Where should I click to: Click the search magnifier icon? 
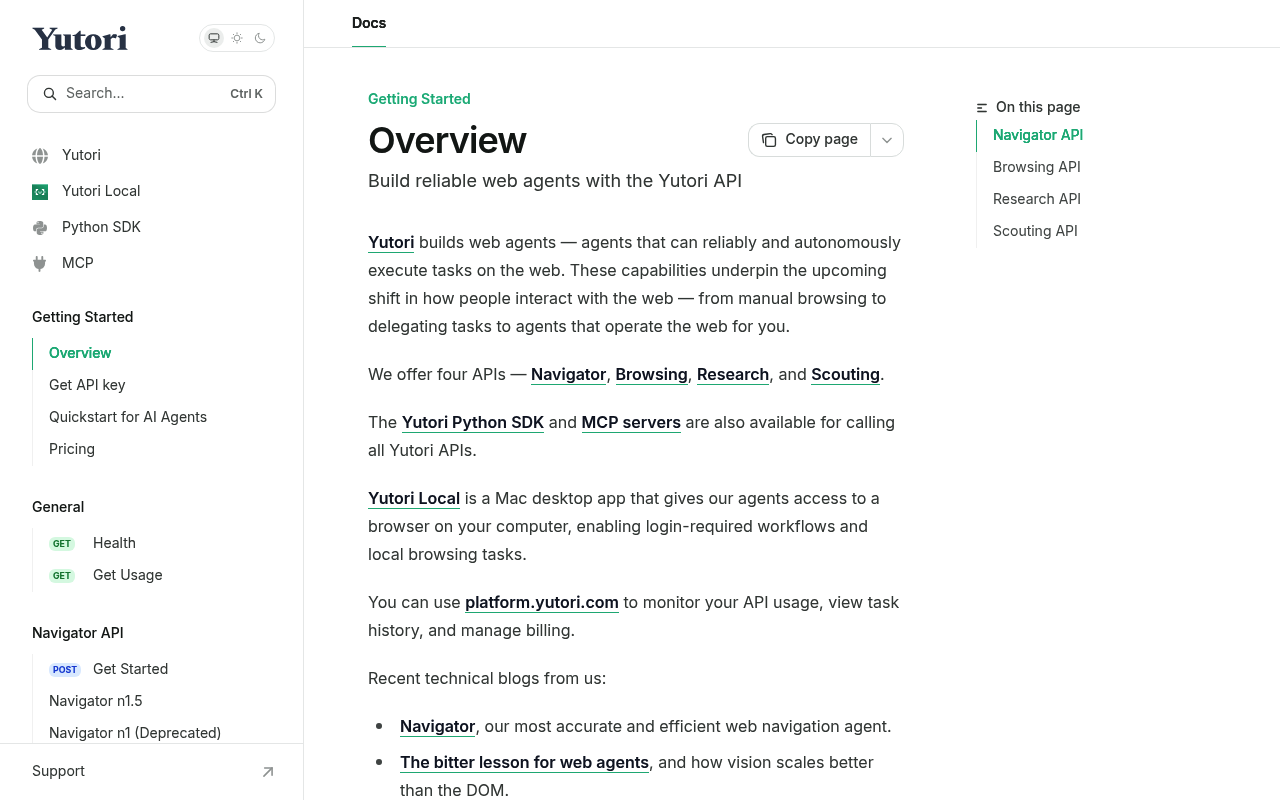click(50, 94)
